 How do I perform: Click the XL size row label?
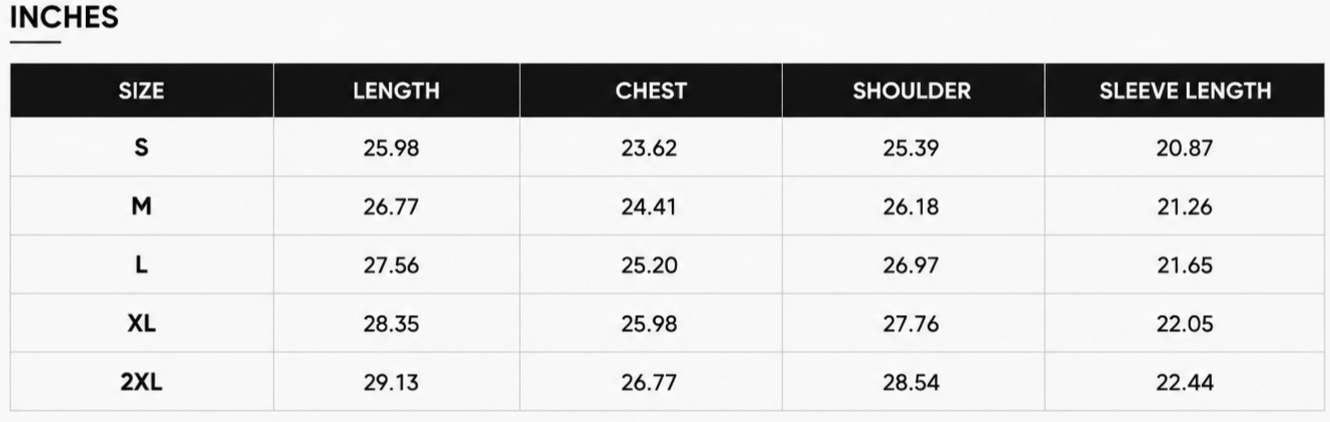pyautogui.click(x=141, y=324)
